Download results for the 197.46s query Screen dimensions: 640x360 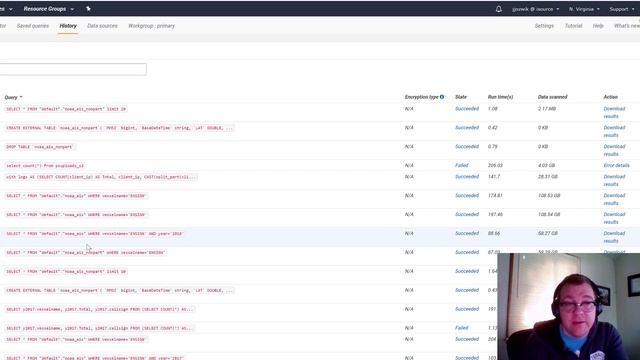click(x=614, y=218)
